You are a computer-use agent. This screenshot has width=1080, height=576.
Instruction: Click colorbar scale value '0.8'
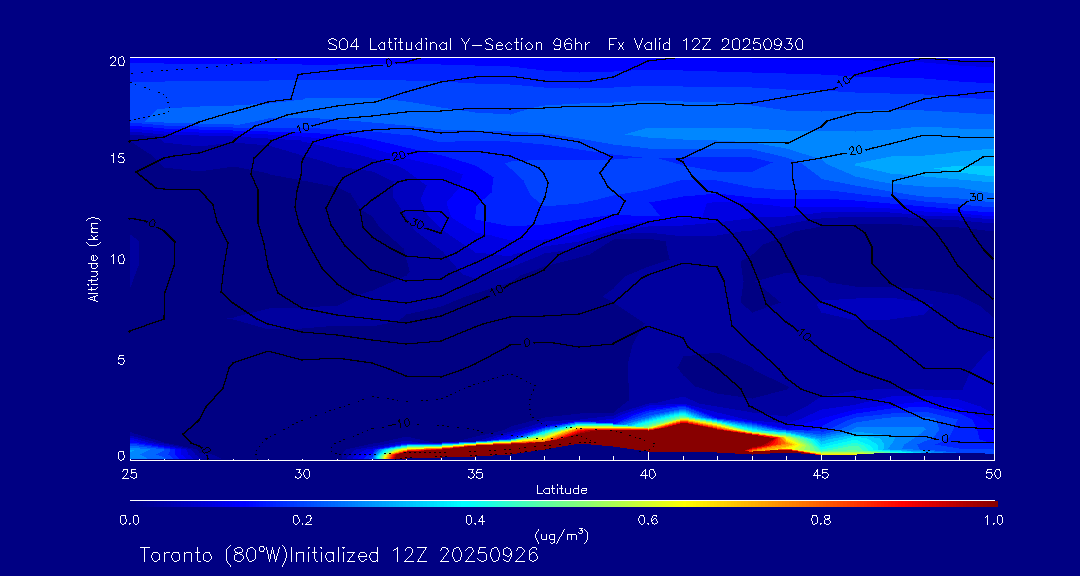point(821,520)
